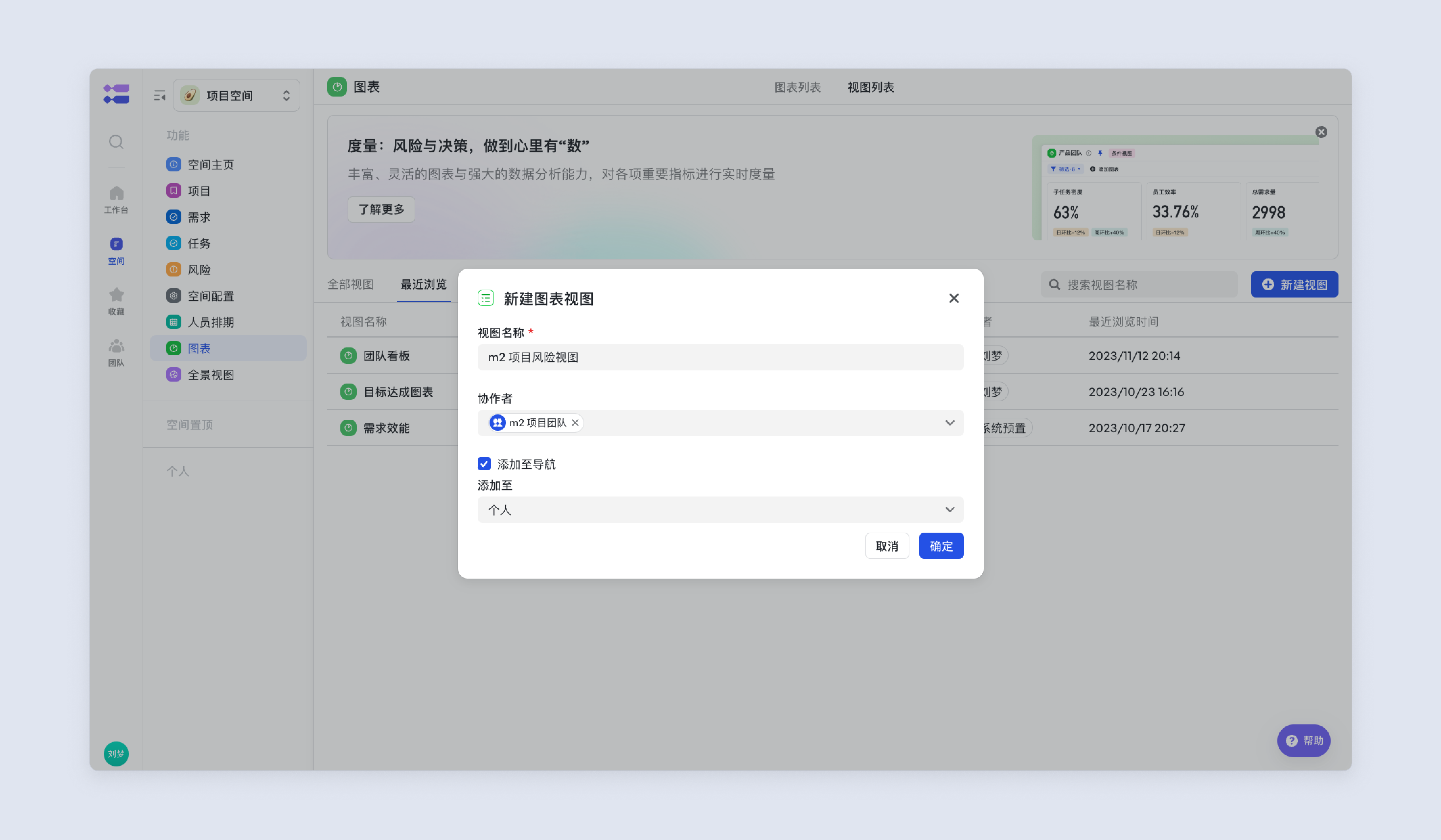Click 取消 button

click(886, 546)
